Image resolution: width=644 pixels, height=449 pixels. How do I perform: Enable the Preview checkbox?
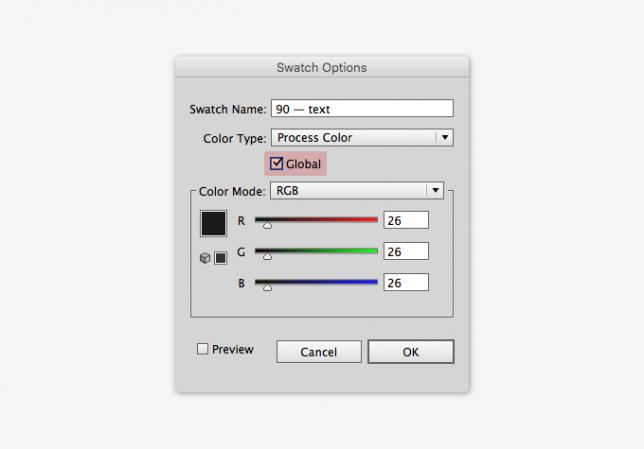[202, 349]
